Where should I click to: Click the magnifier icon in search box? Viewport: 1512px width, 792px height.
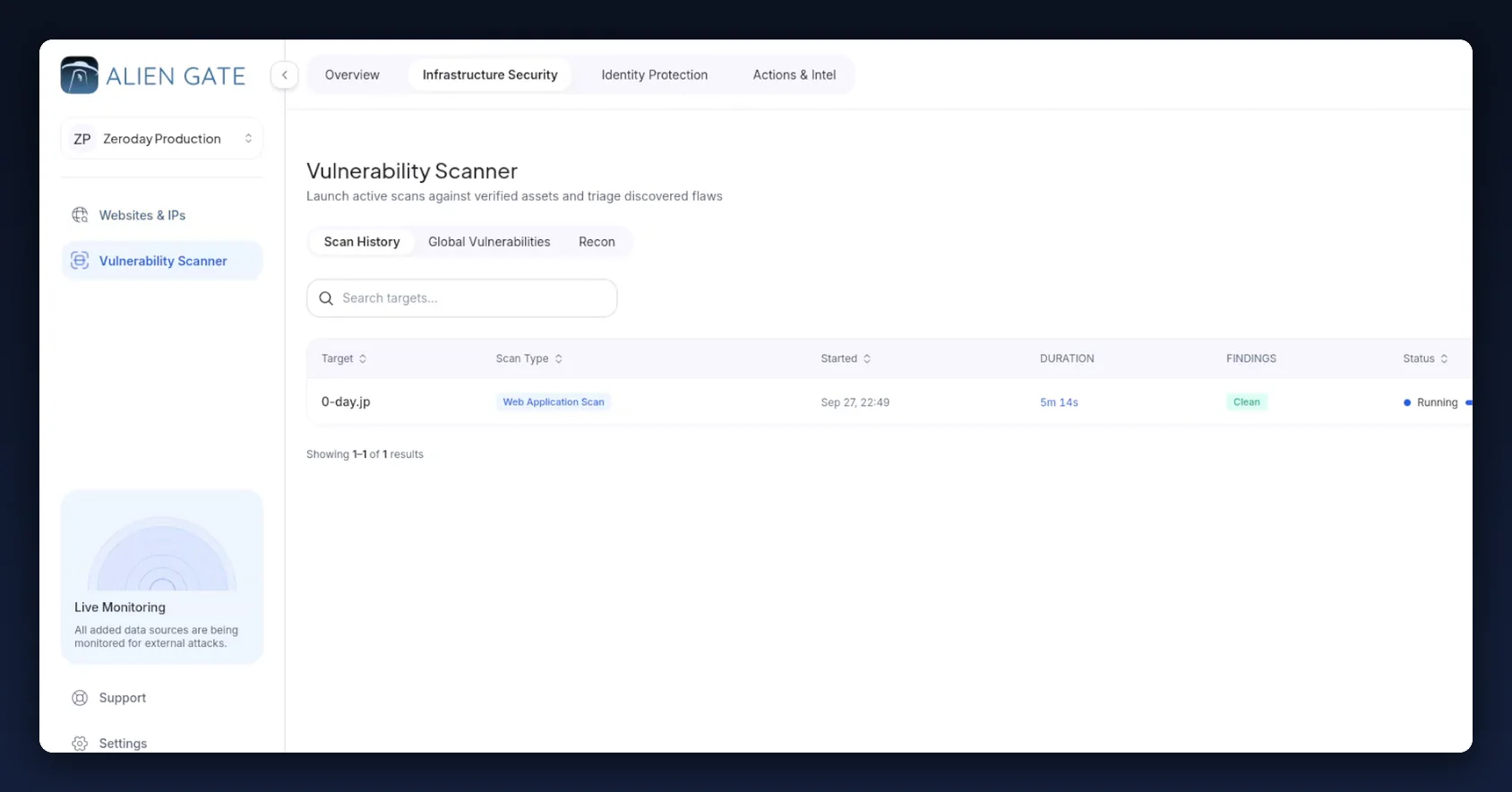(x=326, y=298)
